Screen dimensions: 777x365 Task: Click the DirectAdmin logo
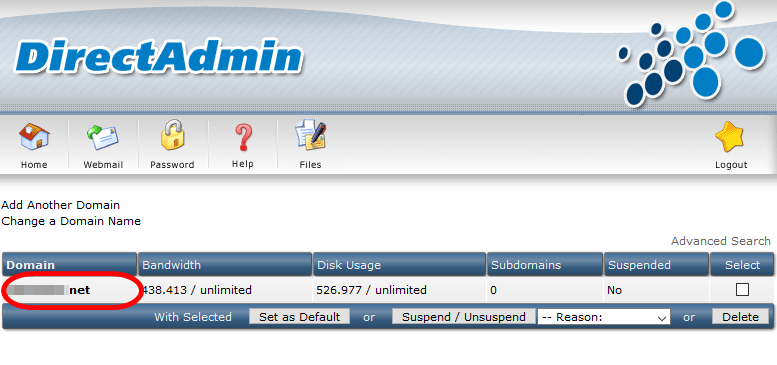coord(159,57)
